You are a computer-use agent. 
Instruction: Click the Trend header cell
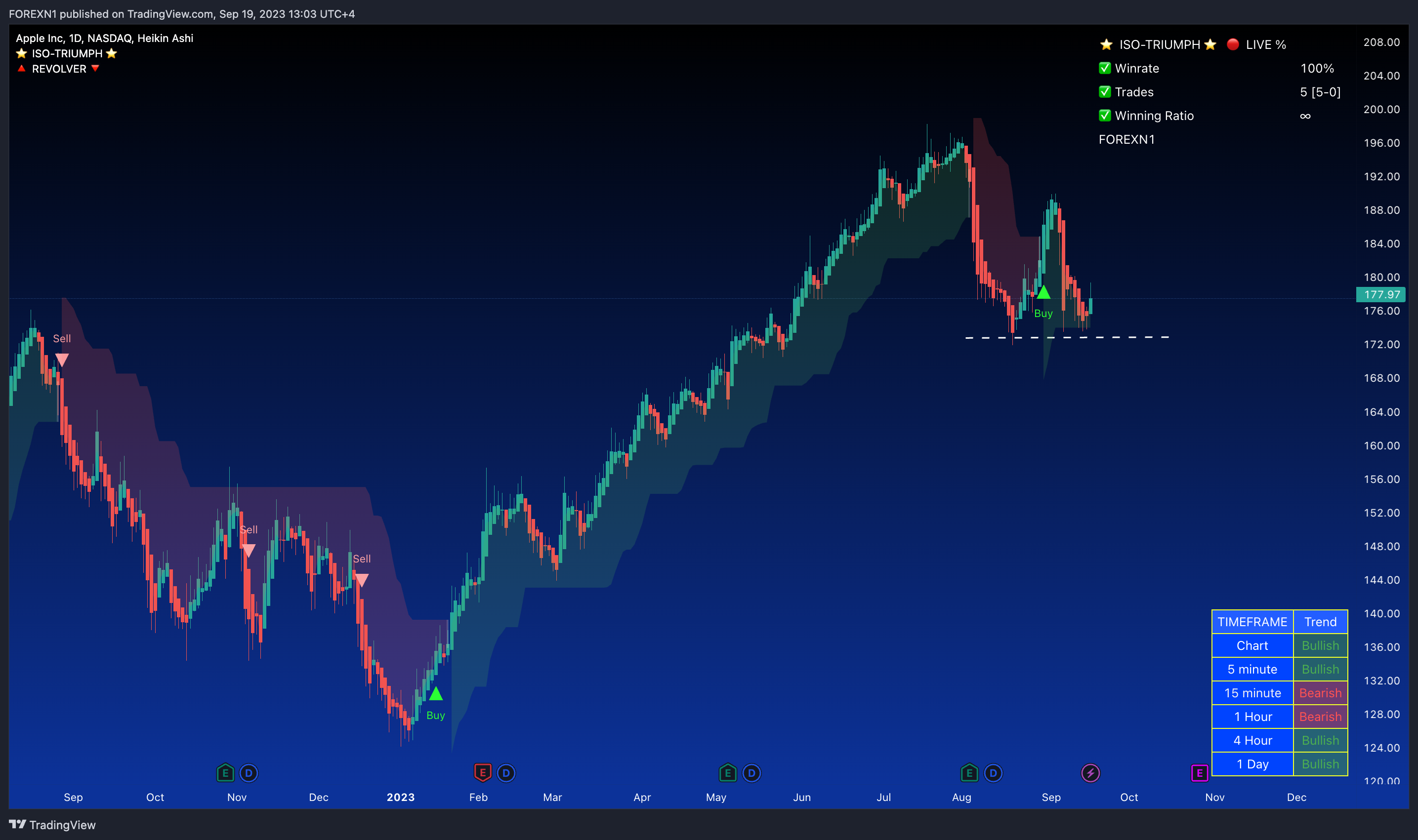(x=1321, y=622)
